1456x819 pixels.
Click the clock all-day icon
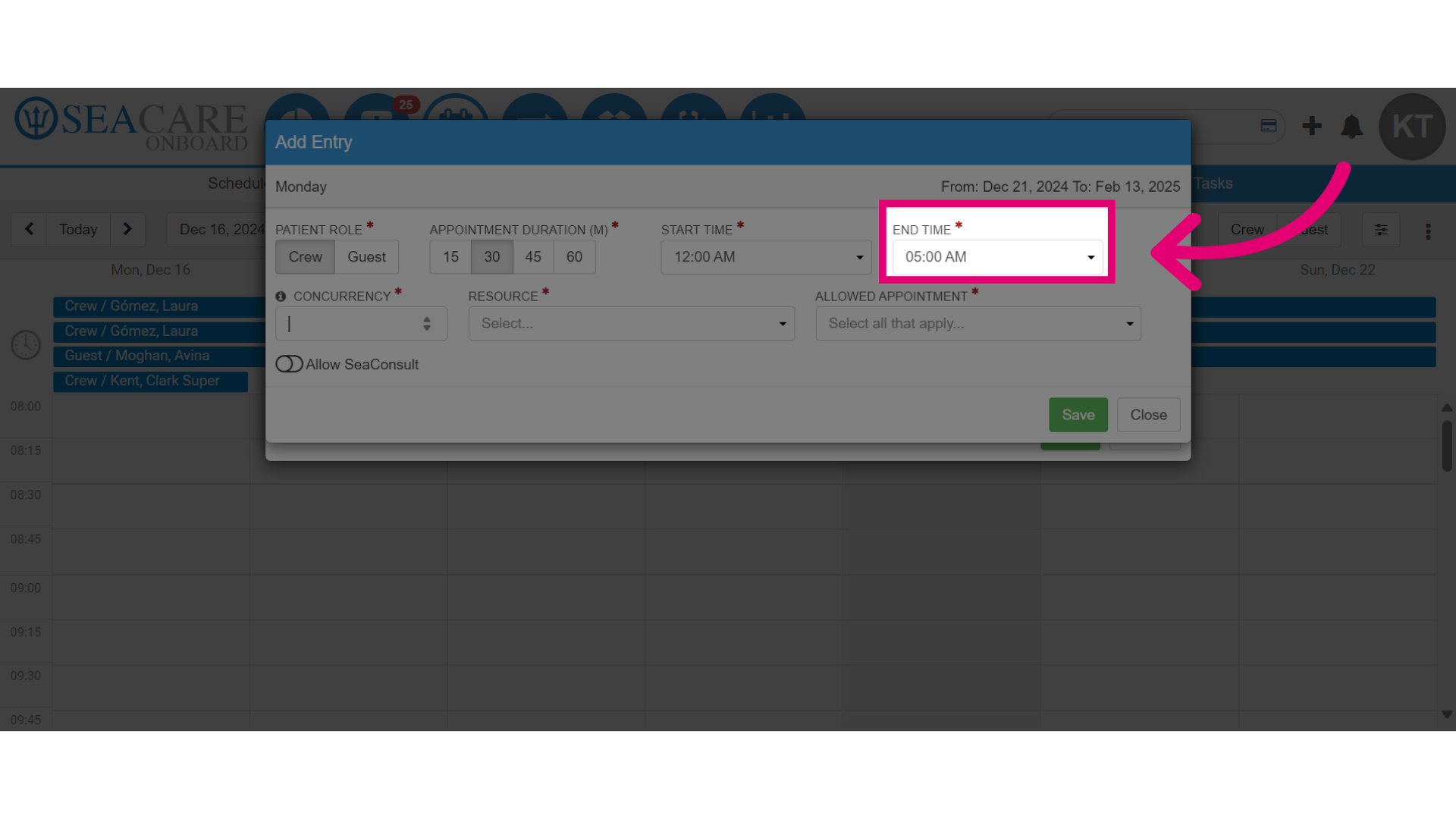point(26,344)
